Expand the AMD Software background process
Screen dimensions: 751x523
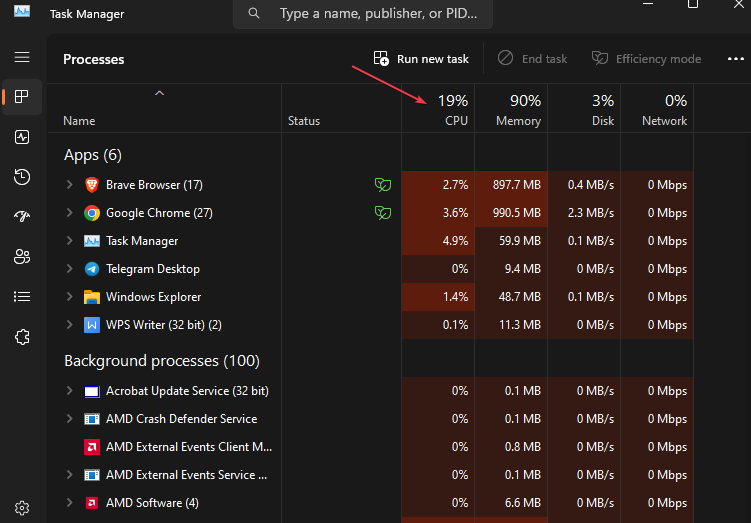click(x=69, y=503)
